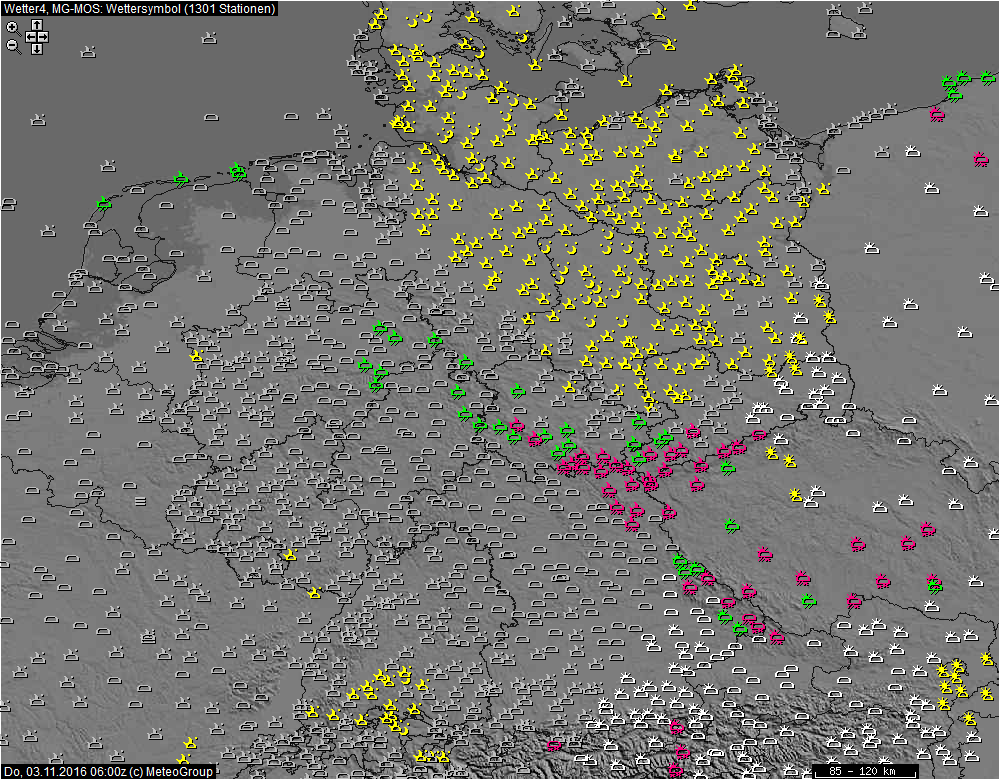This screenshot has height=779, width=999.
Task: Pan the map left with the left arrow
Action: coord(31,37)
